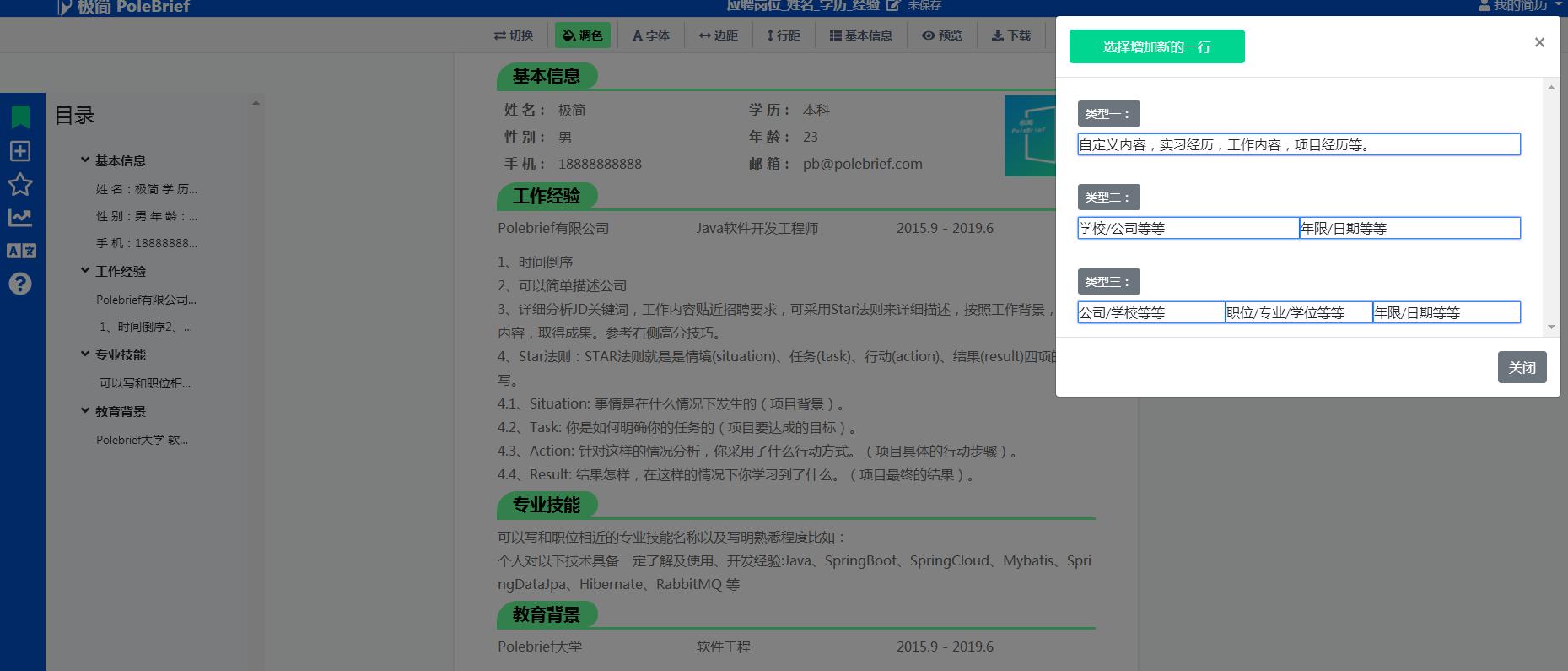The image size is (1568, 671).
Task: Open the 调色 color toolbar button
Action: point(583,35)
